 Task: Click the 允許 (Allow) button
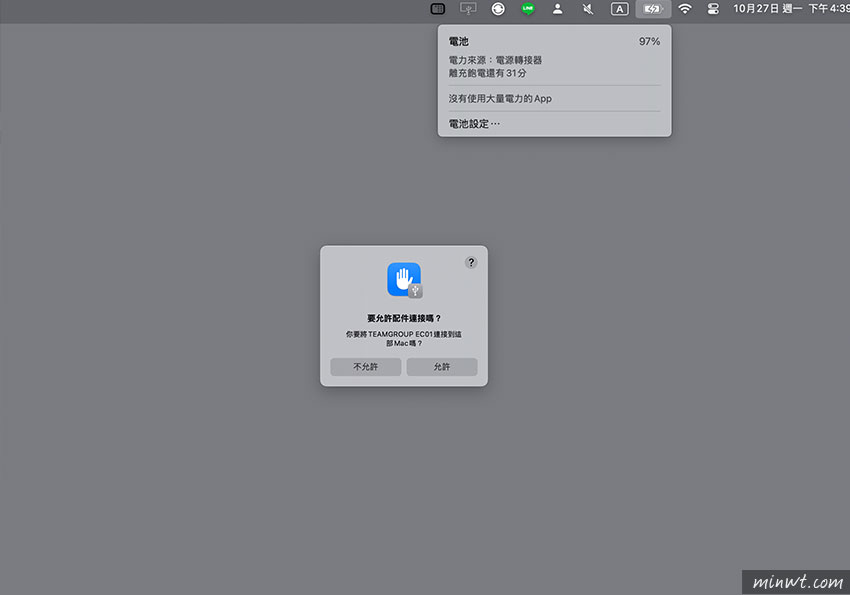[x=441, y=367]
